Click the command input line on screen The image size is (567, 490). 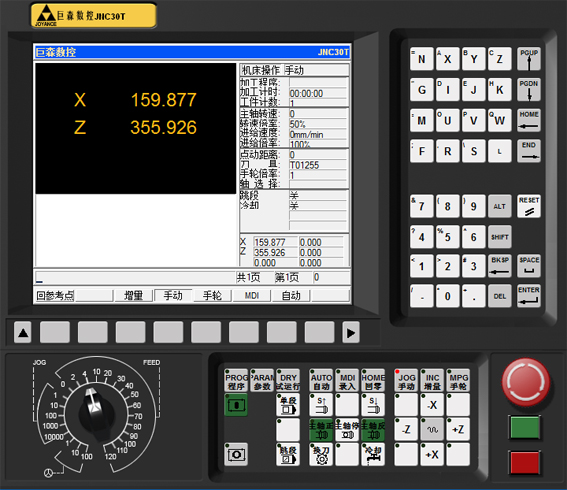pyautogui.click(x=135, y=277)
